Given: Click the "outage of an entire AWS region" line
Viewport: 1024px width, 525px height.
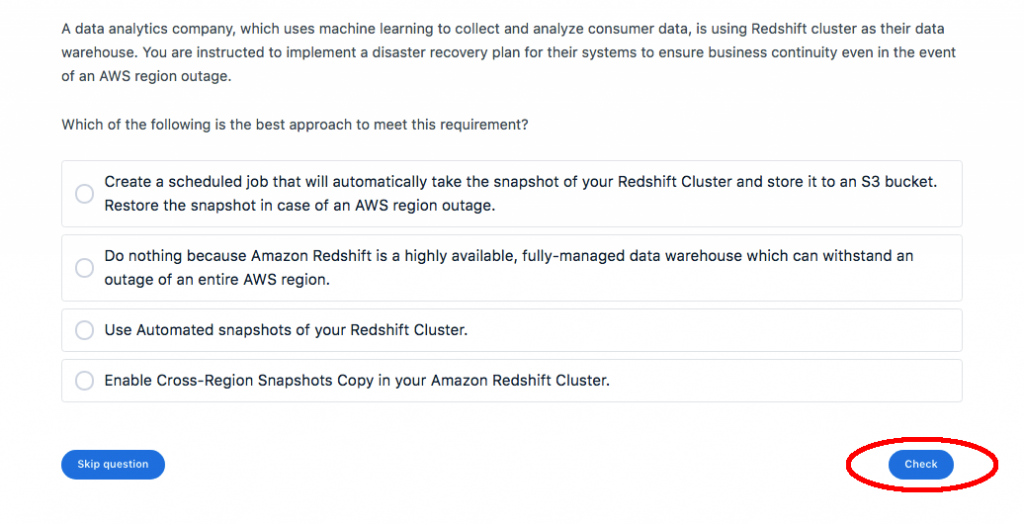Looking at the screenshot, I should (x=217, y=280).
